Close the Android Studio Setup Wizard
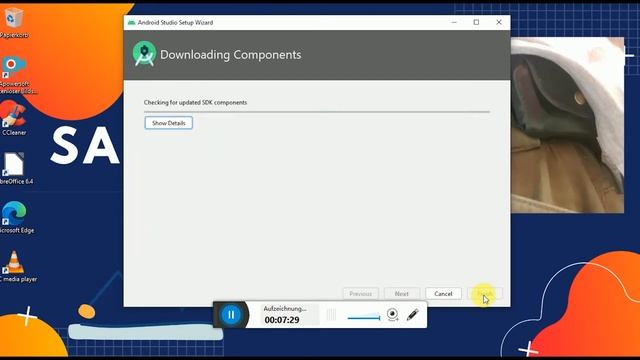 499,22
